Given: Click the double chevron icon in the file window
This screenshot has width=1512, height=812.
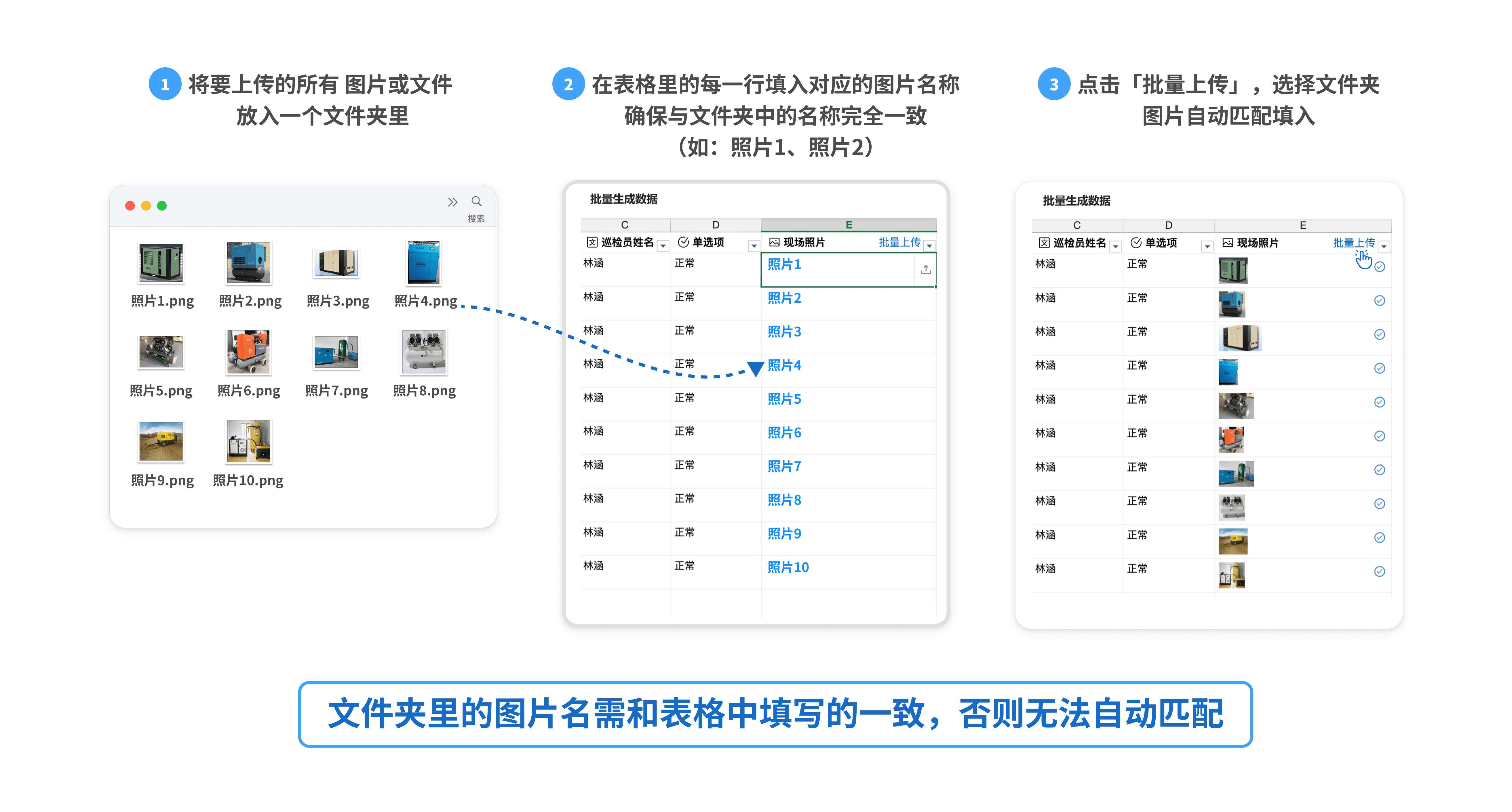Looking at the screenshot, I should [x=452, y=202].
